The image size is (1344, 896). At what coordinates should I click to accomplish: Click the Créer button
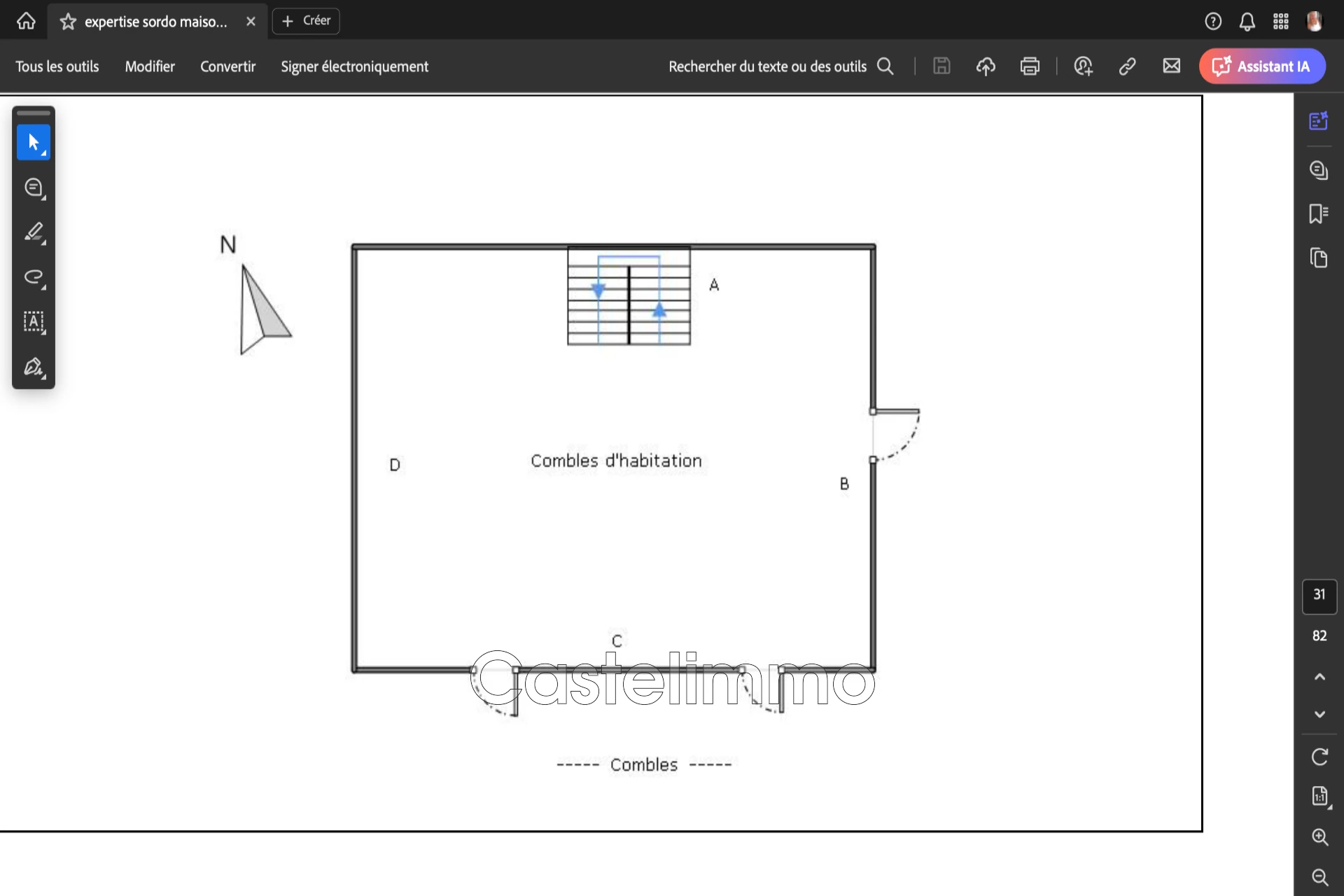306,21
